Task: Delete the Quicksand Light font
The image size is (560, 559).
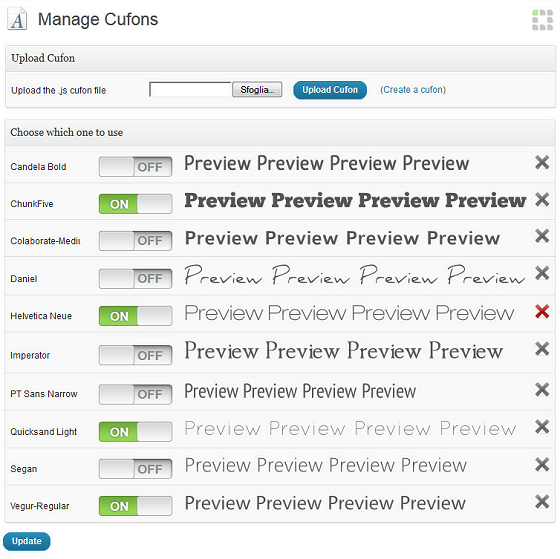Action: coord(542,426)
